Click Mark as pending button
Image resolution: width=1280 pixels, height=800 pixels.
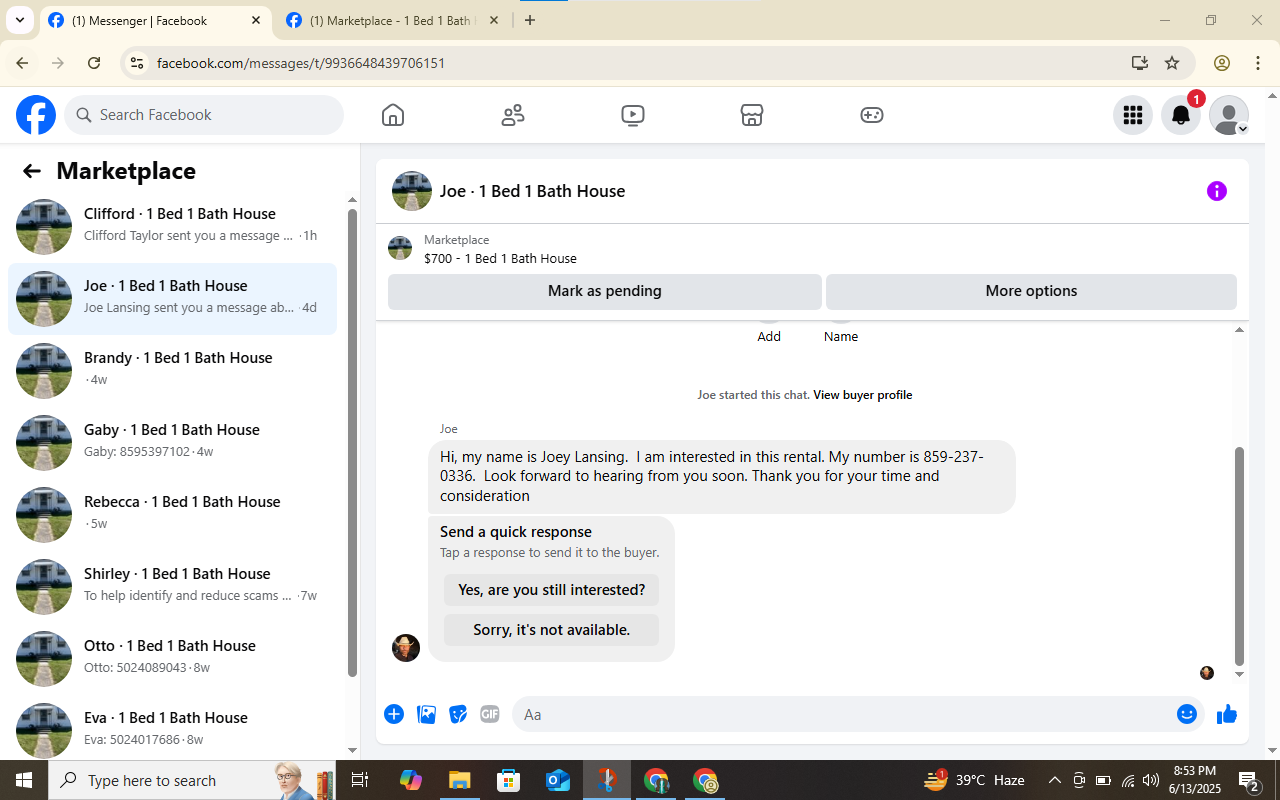click(605, 291)
